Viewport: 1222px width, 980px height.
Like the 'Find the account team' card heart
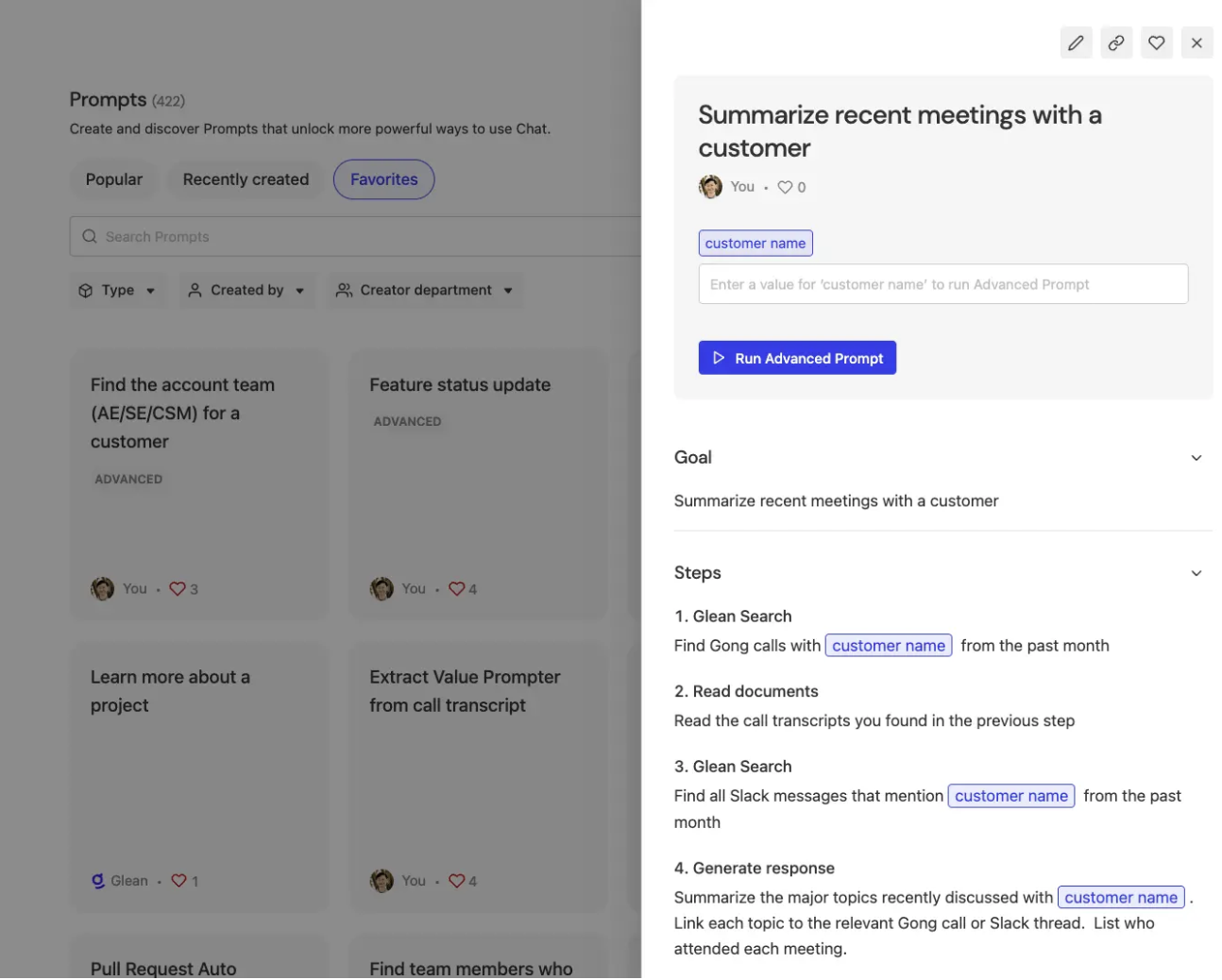click(x=178, y=588)
